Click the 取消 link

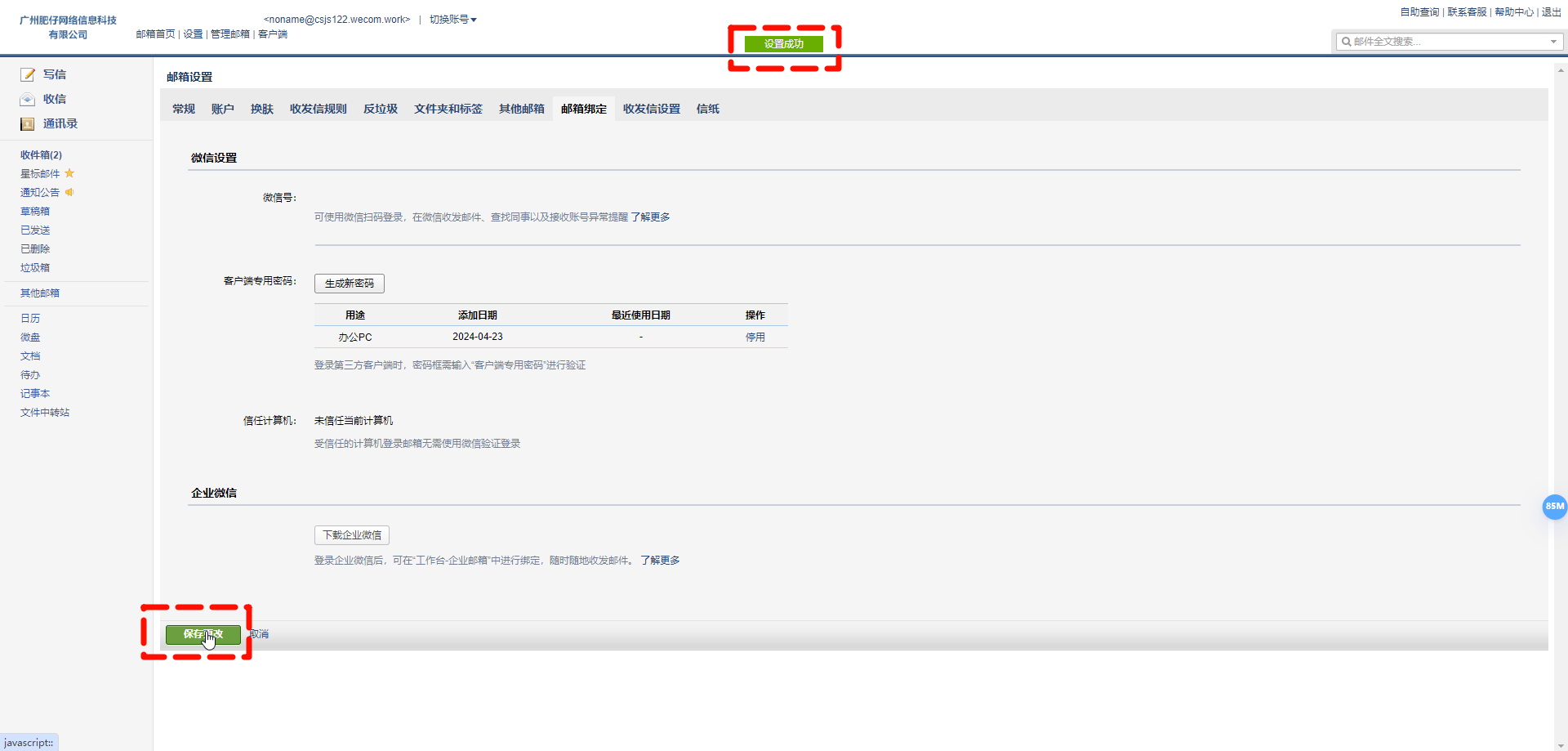259,634
